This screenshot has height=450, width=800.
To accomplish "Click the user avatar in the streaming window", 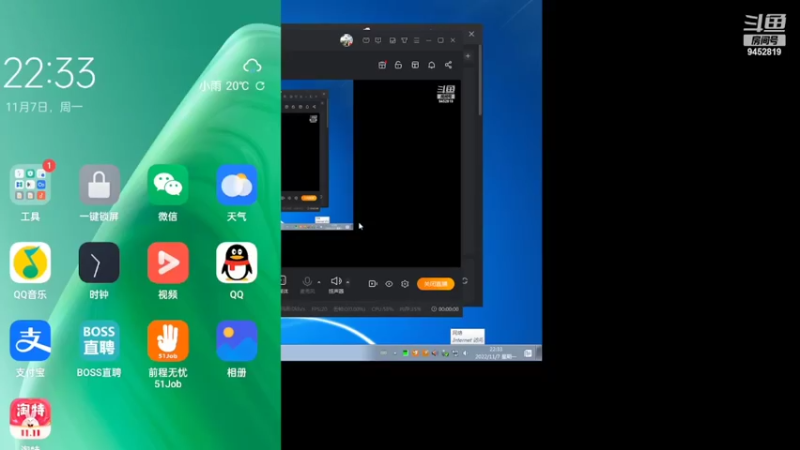I will tap(346, 40).
